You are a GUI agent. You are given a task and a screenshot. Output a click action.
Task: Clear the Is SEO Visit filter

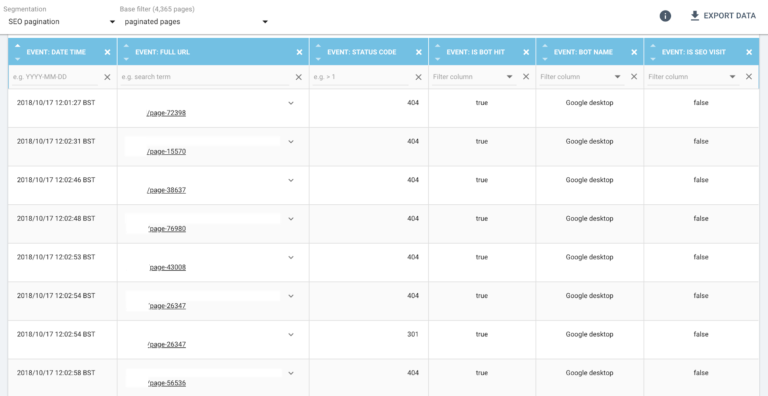749,77
